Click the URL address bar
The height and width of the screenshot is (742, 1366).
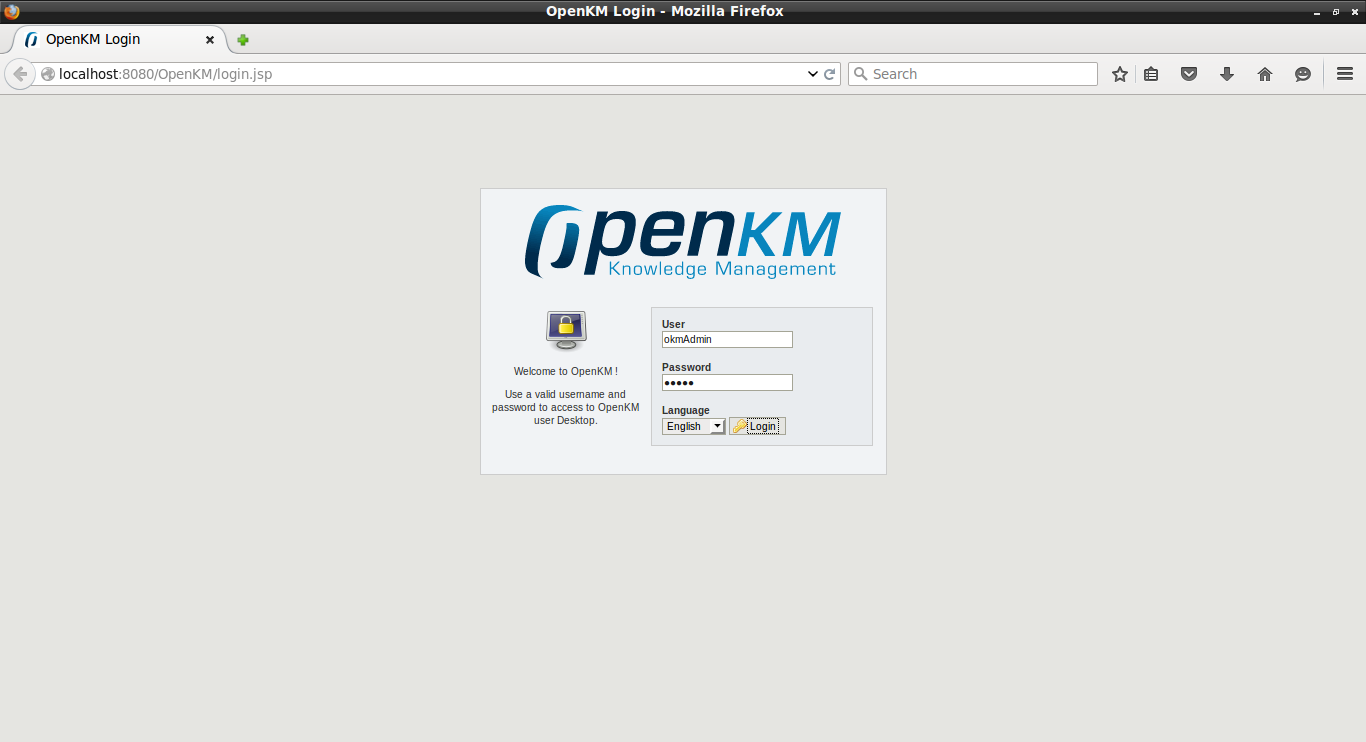430,74
